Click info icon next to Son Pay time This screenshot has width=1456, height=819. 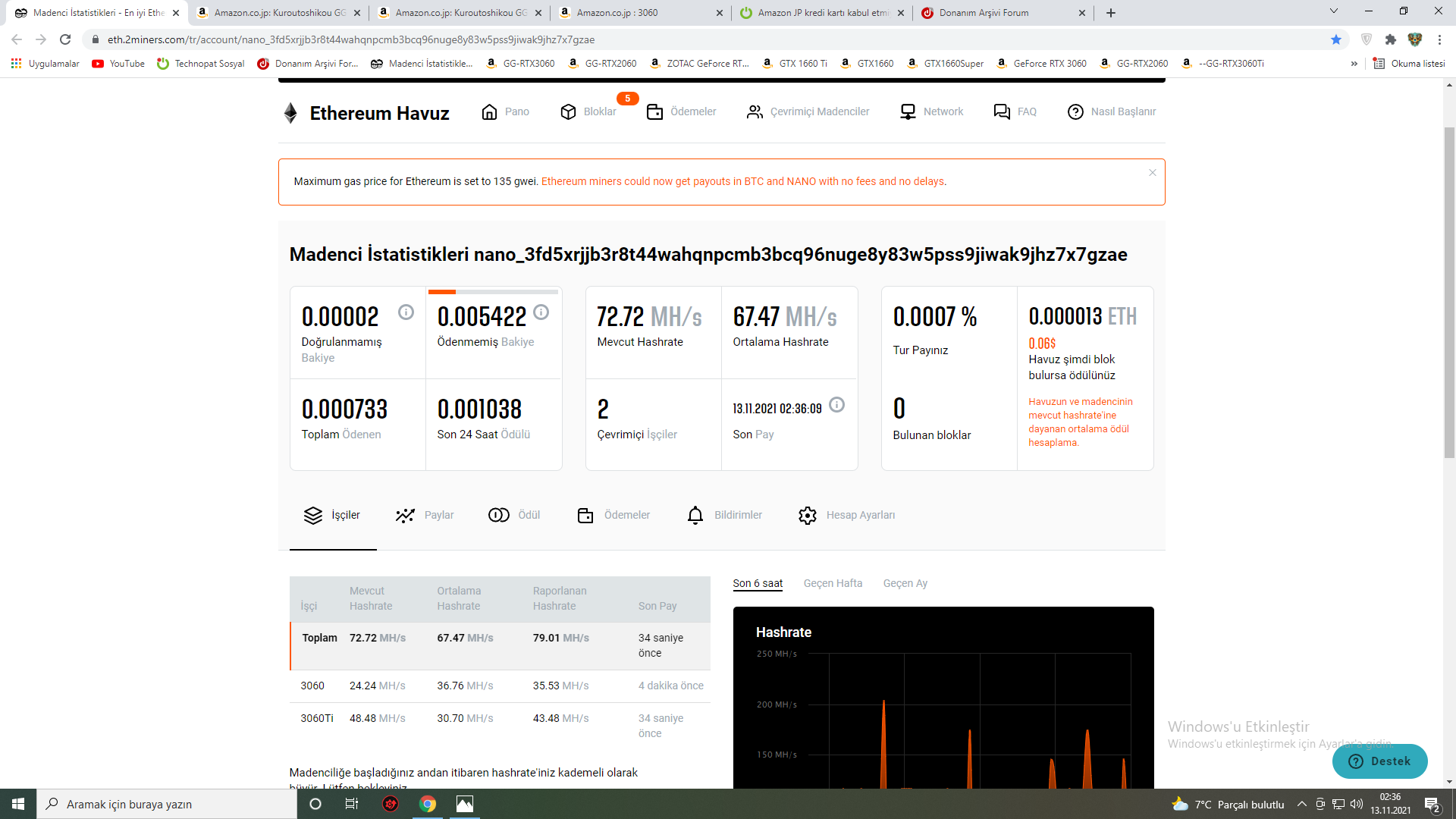click(x=836, y=405)
